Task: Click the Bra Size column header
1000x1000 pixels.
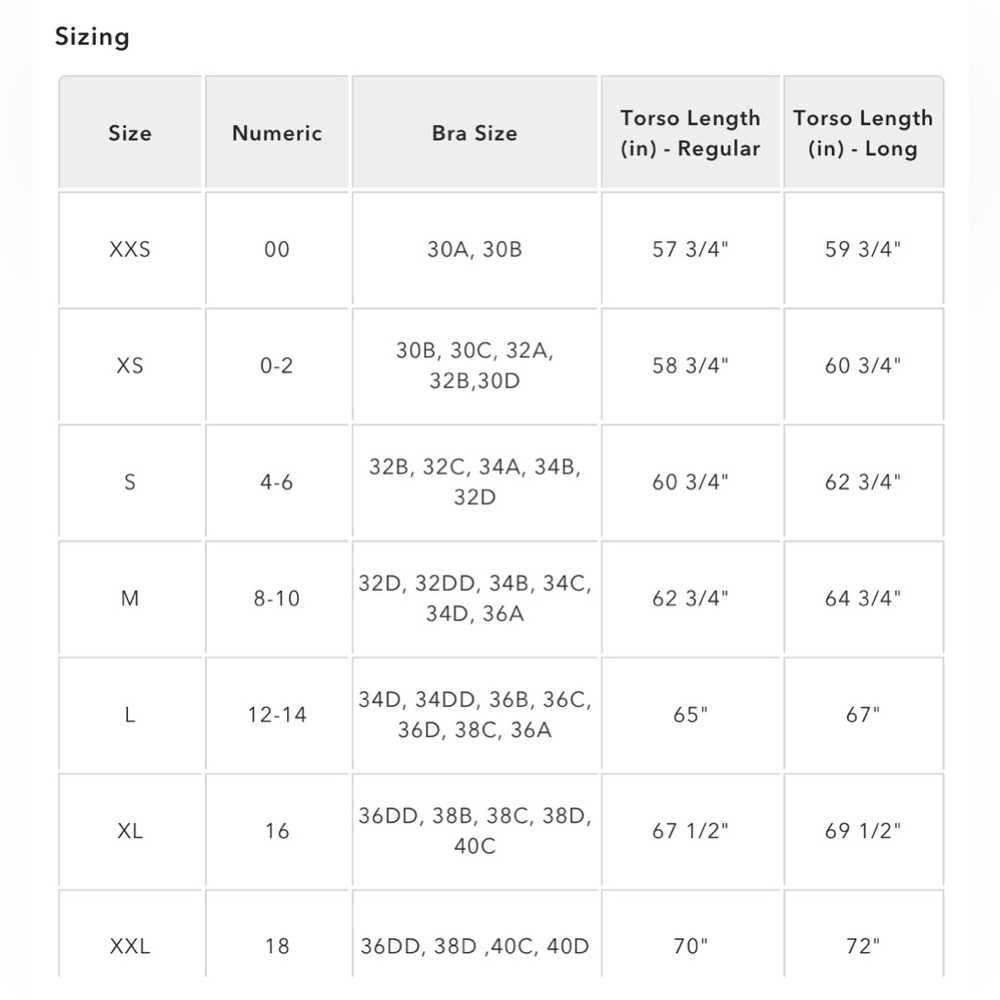Action: (474, 133)
